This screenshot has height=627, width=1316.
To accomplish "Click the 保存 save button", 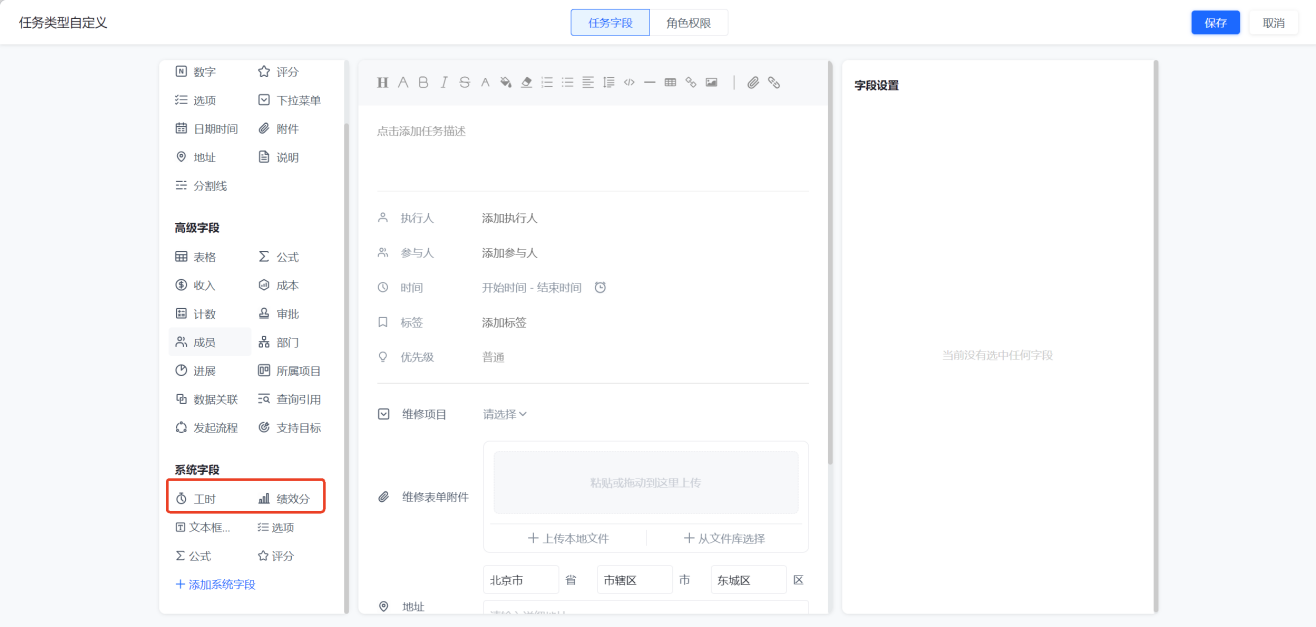I will point(1216,23).
